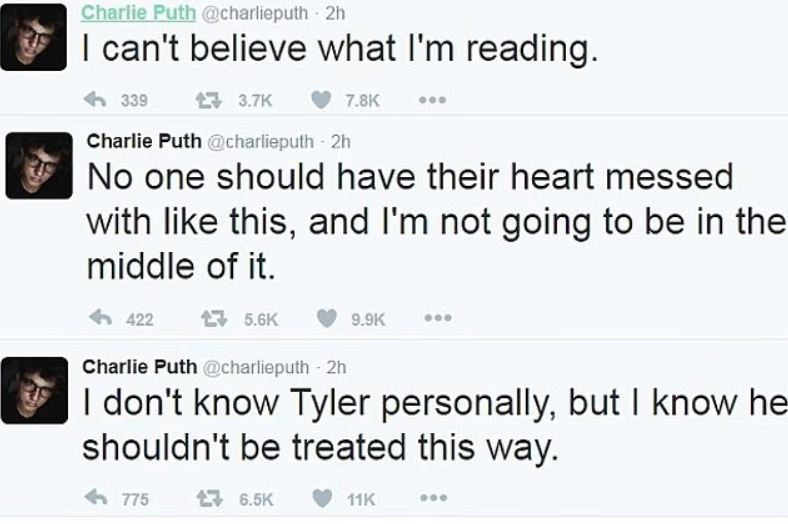Open the underlined Charlie Puth name link
The image size is (788, 524).
138,13
